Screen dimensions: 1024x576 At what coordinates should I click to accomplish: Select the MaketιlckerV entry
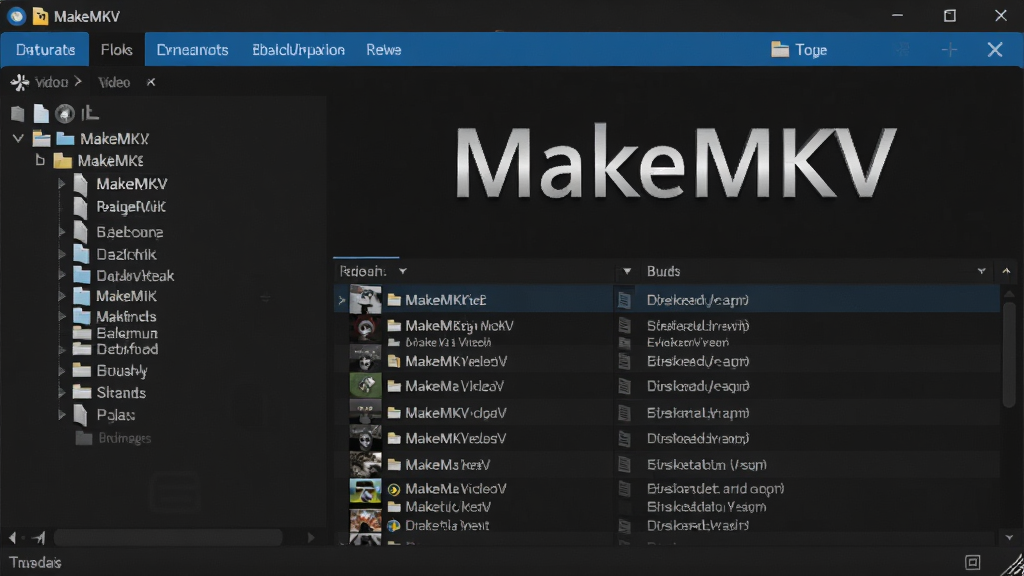448,507
